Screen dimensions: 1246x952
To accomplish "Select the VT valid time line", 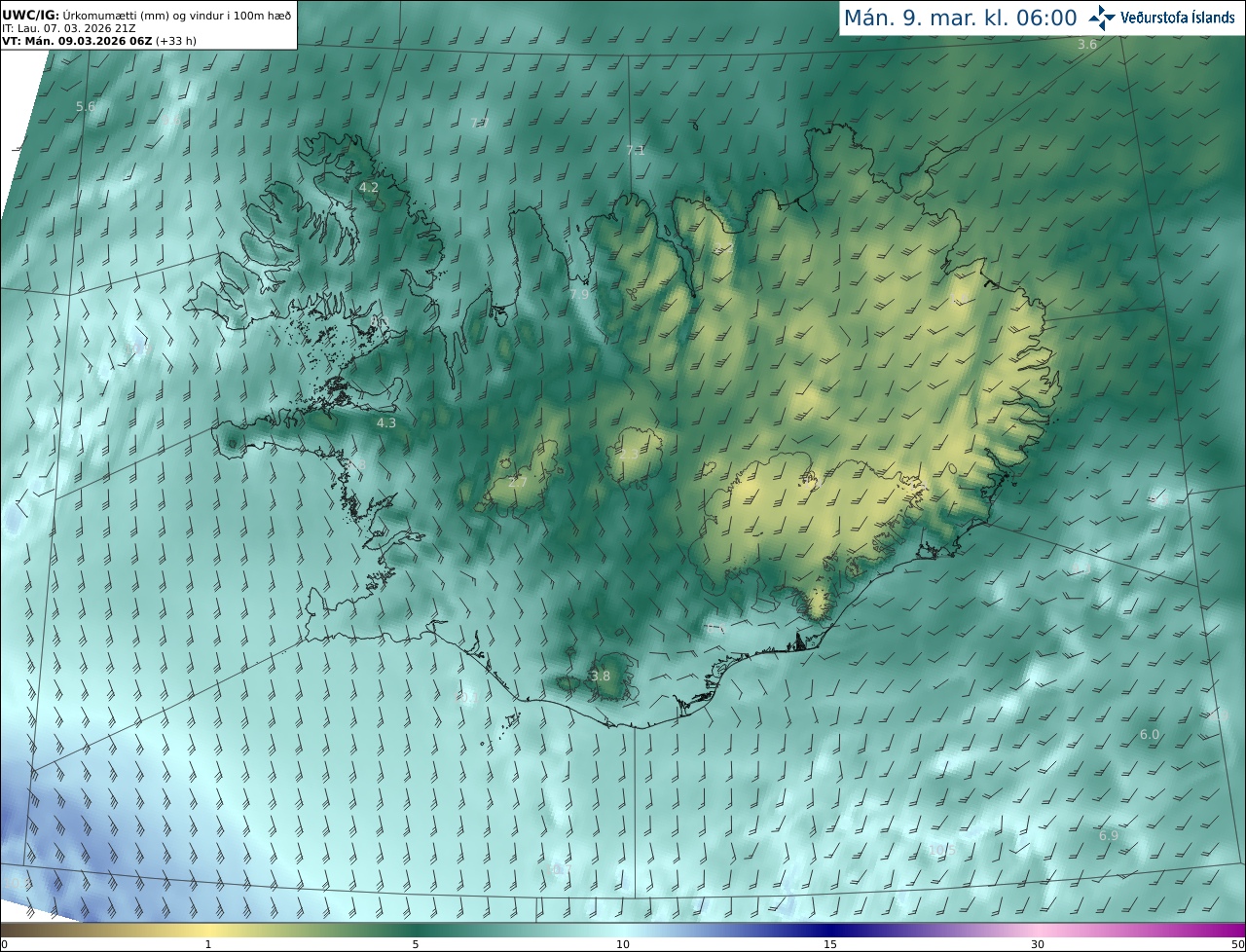I will coord(99,41).
